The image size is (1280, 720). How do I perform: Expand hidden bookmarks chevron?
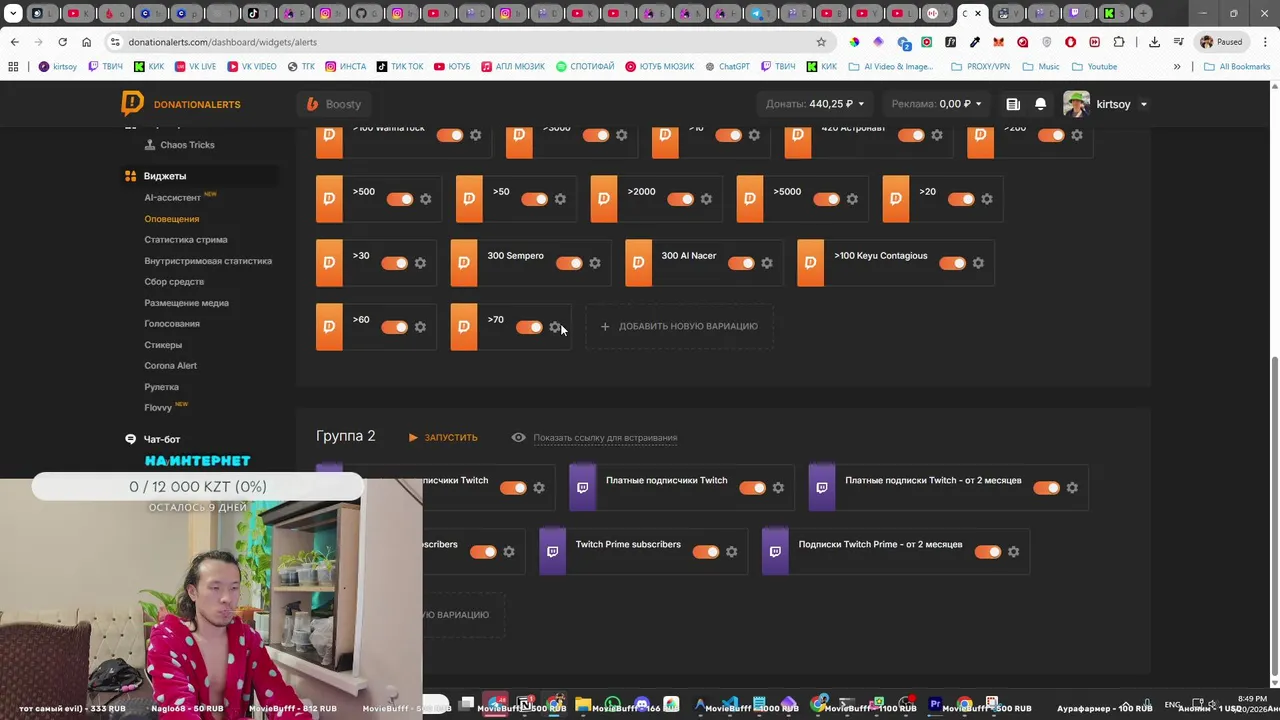[1177, 67]
